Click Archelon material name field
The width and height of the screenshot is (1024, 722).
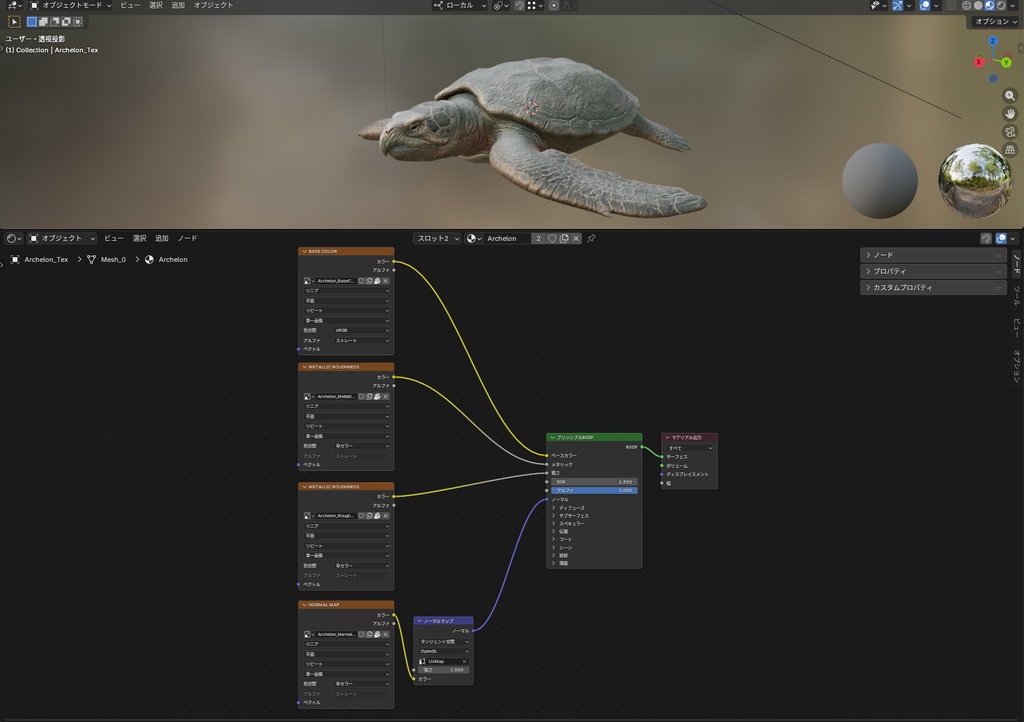point(507,238)
